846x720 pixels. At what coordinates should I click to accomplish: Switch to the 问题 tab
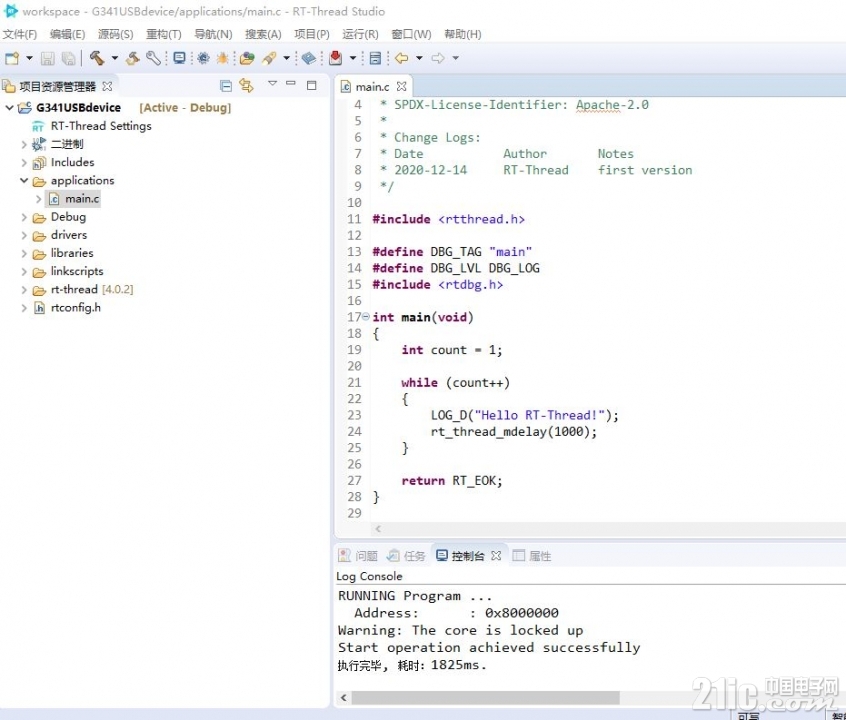coord(358,555)
